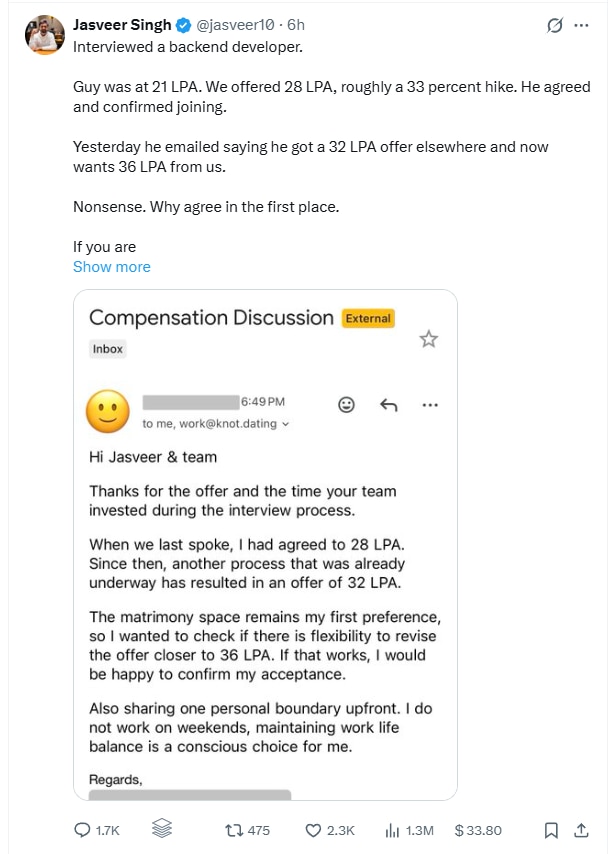Star the Compensation Discussion email
The image size is (610, 854).
pos(429,339)
